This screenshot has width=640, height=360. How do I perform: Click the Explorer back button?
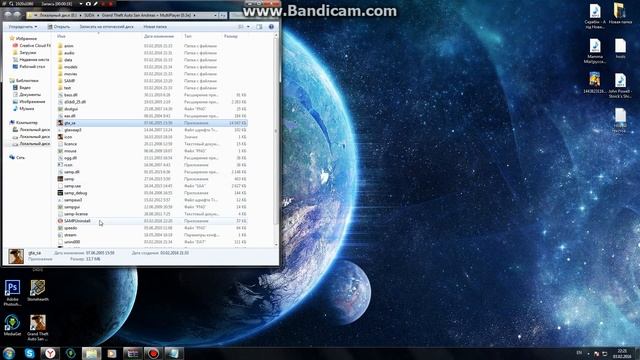point(8,15)
